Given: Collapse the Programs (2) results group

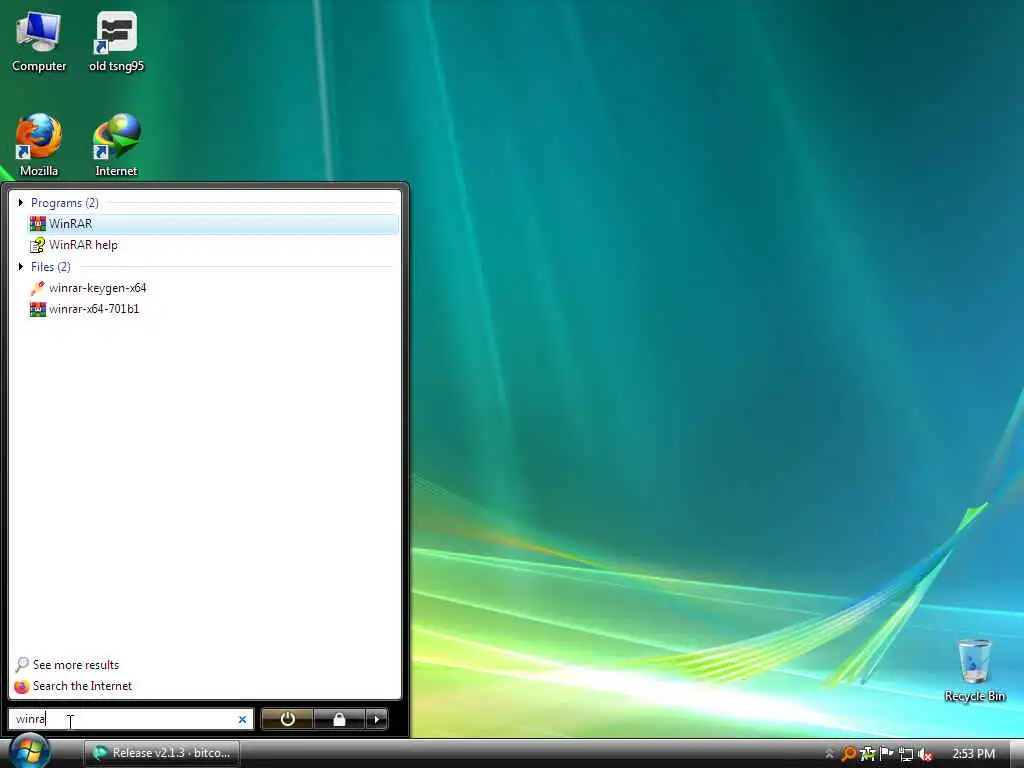Looking at the screenshot, I should click(x=20, y=202).
